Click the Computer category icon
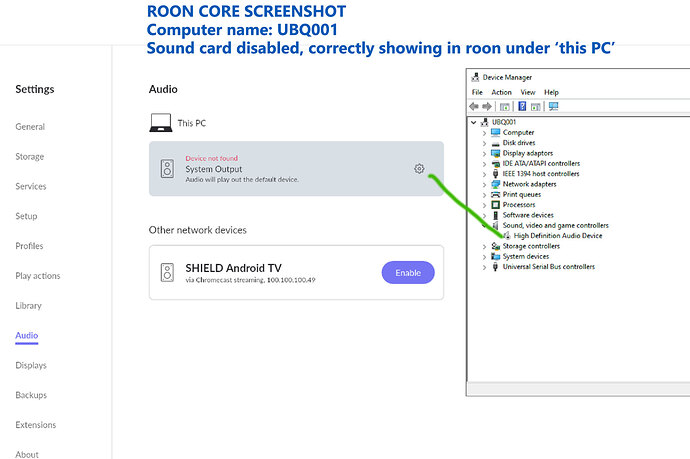 [495, 132]
